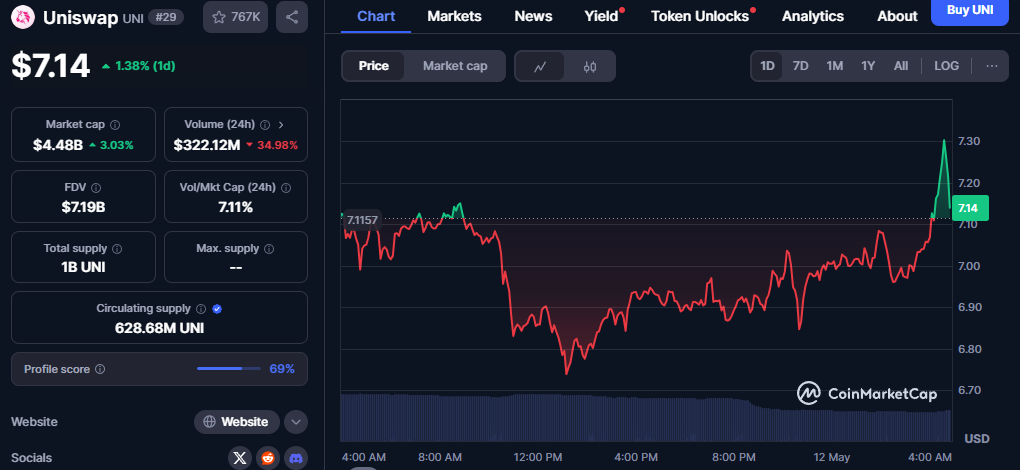This screenshot has width=1020, height=470.
Task: Click the current price tag 7.14 on axis
Action: pyautogui.click(x=969, y=208)
